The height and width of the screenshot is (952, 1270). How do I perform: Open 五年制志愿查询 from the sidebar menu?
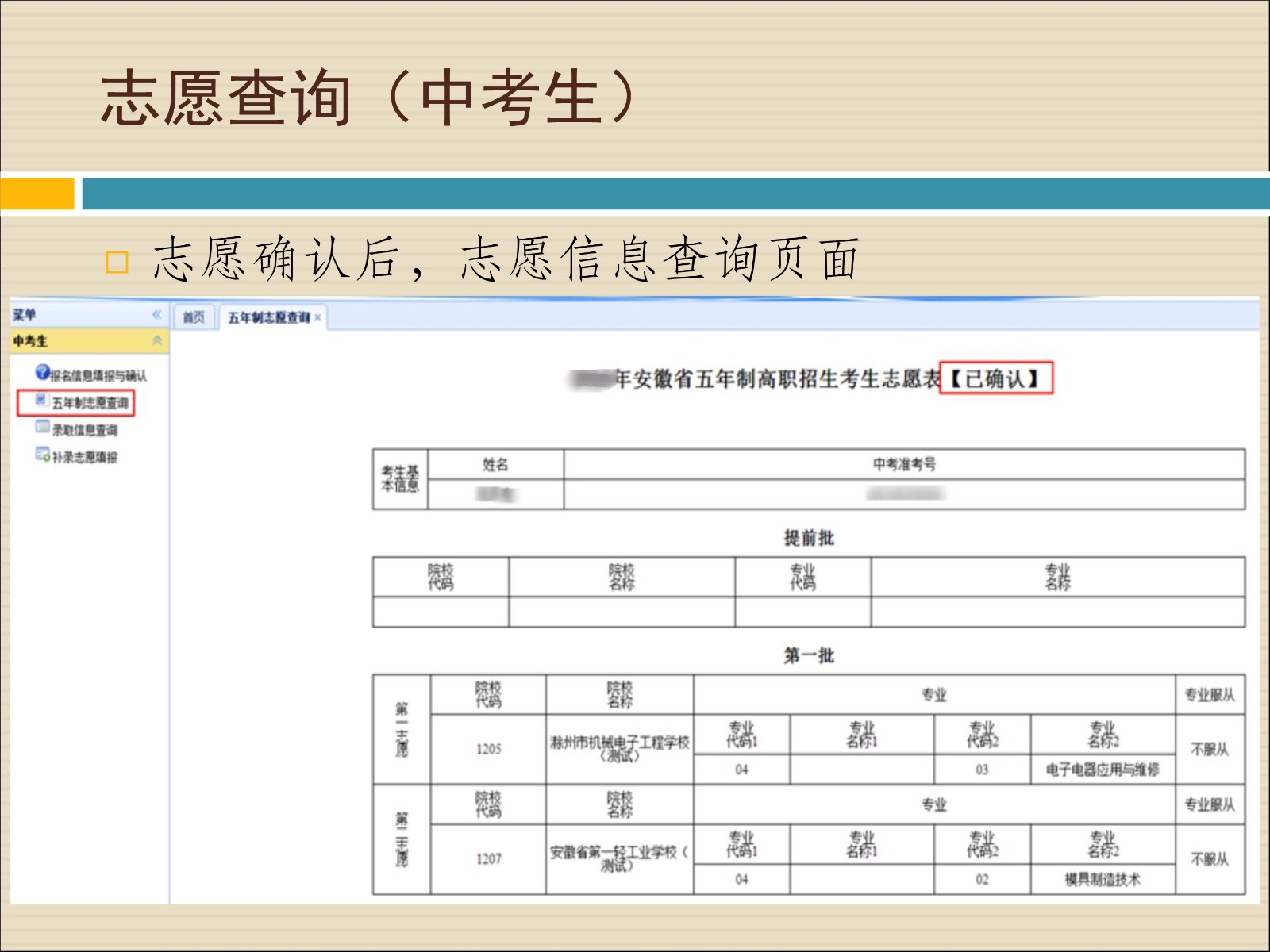90,403
